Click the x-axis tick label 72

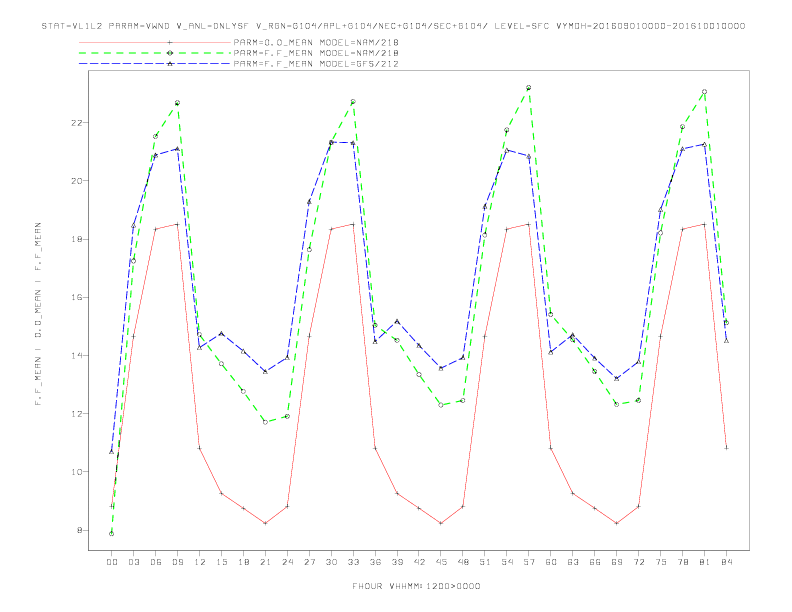(x=638, y=562)
